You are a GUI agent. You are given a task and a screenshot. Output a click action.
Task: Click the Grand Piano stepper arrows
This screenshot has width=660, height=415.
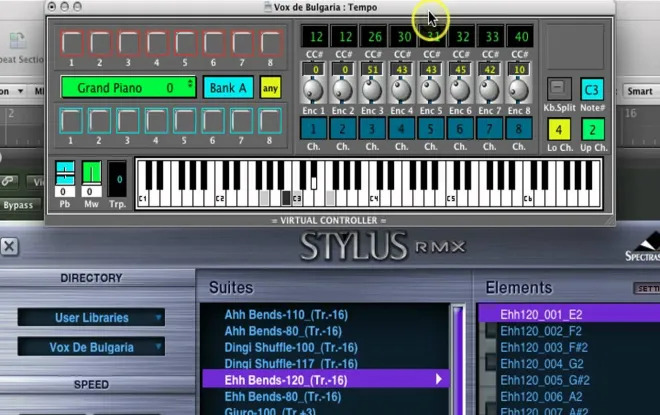[190, 84]
